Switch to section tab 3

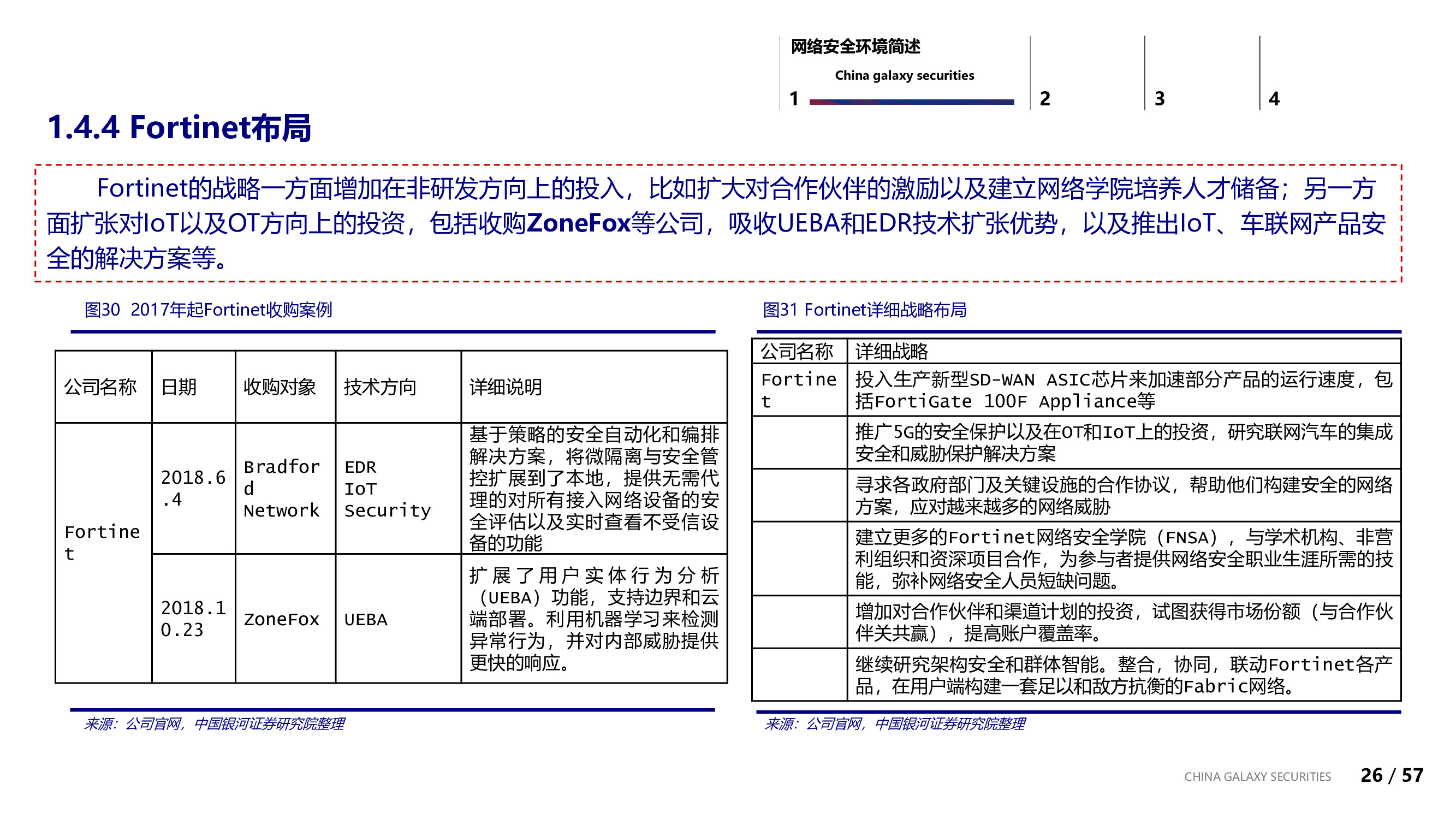(1160, 98)
